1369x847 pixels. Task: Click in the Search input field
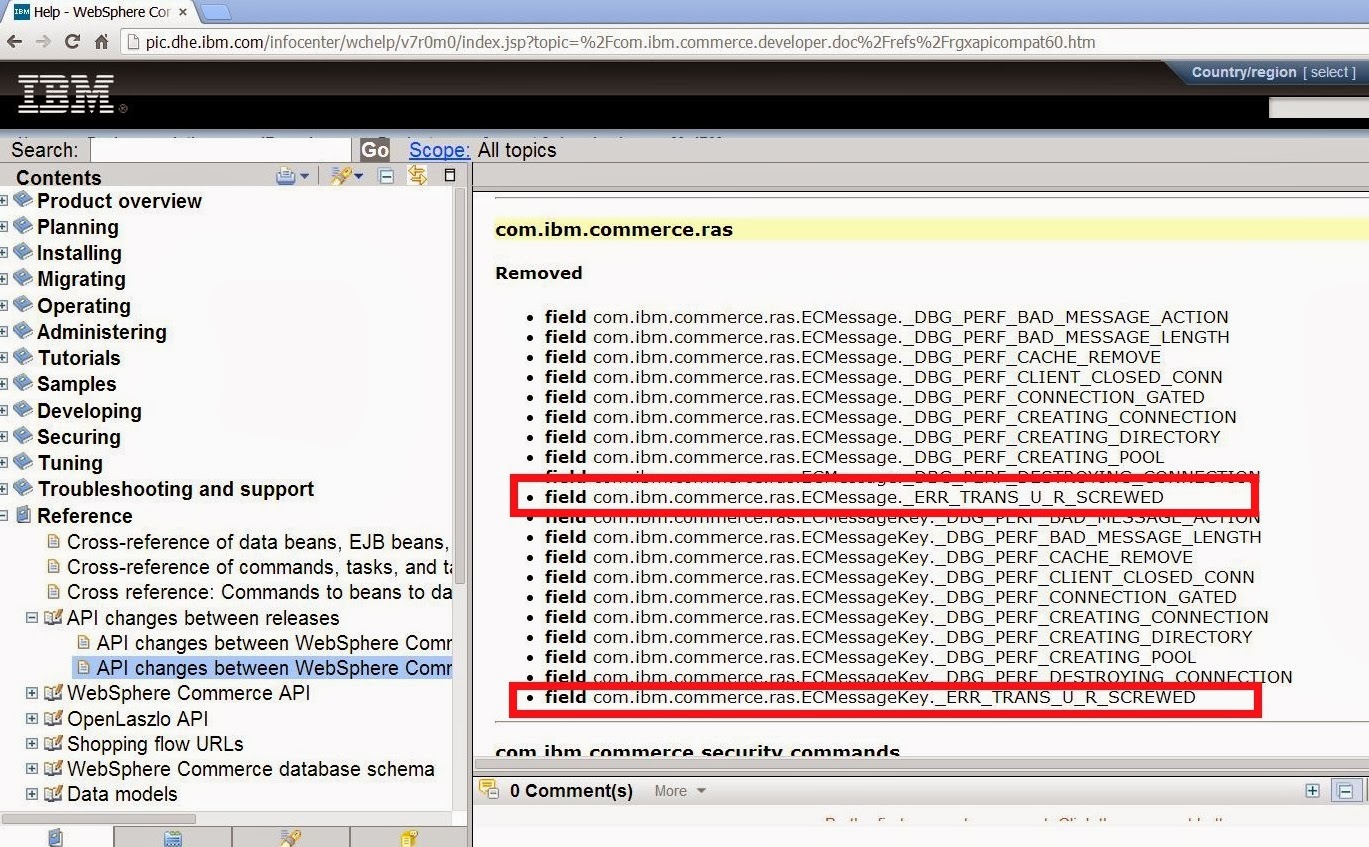[x=221, y=150]
